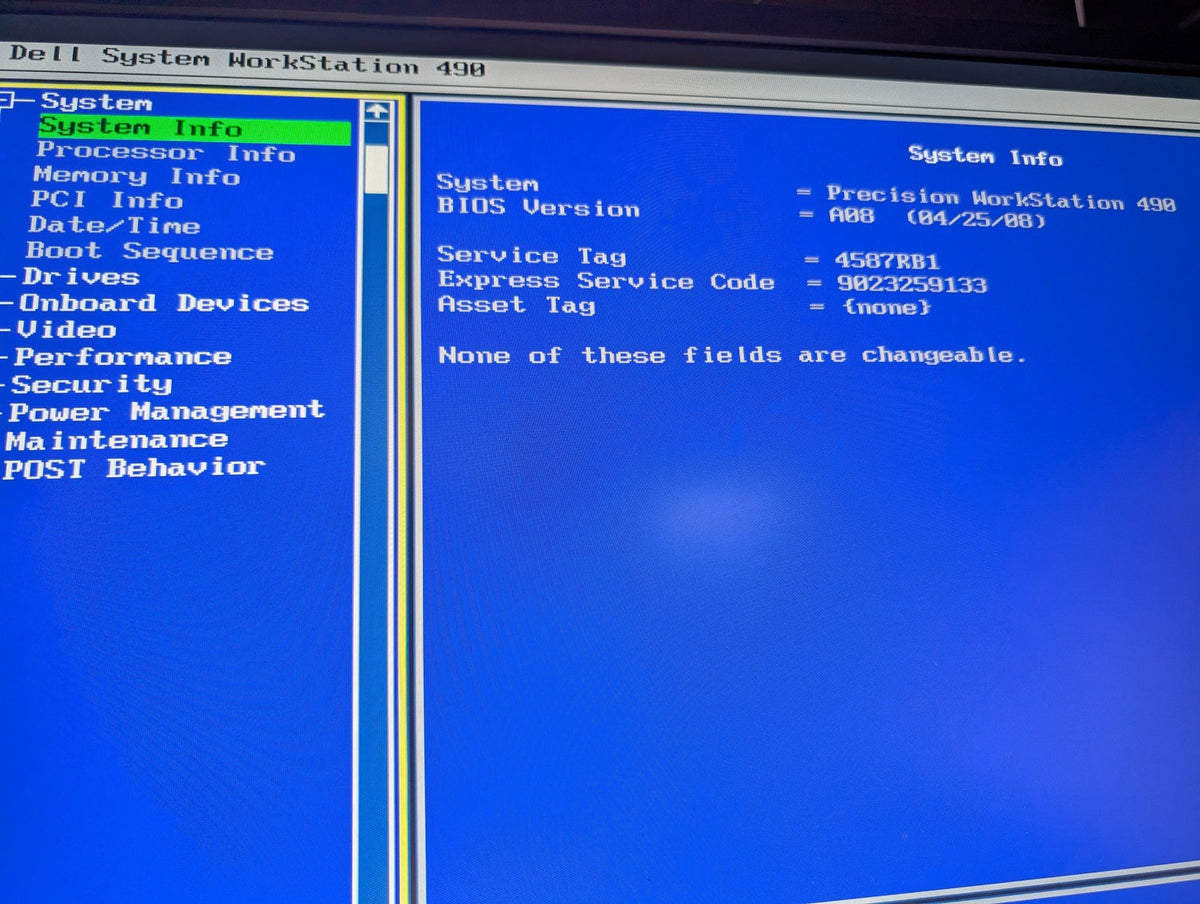Click the menu scrollbar thumb
Image resolution: width=1200 pixels, height=904 pixels.
pyautogui.click(x=376, y=168)
